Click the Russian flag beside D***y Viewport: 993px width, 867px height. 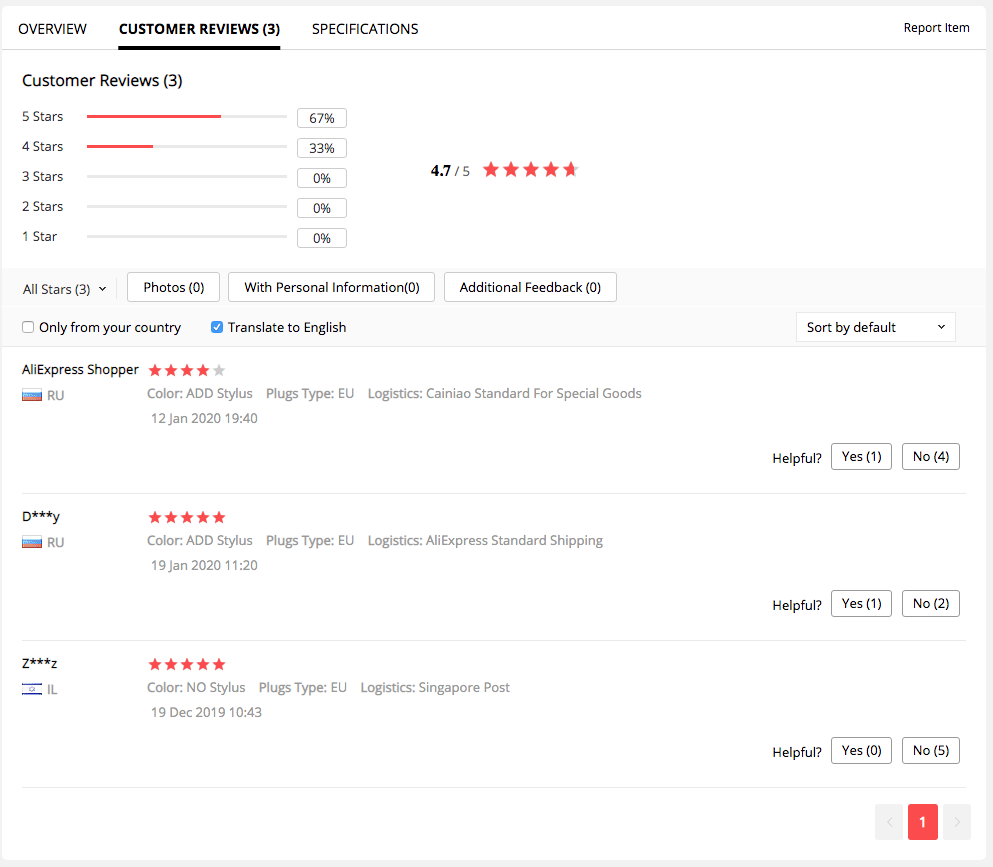click(x=32, y=542)
